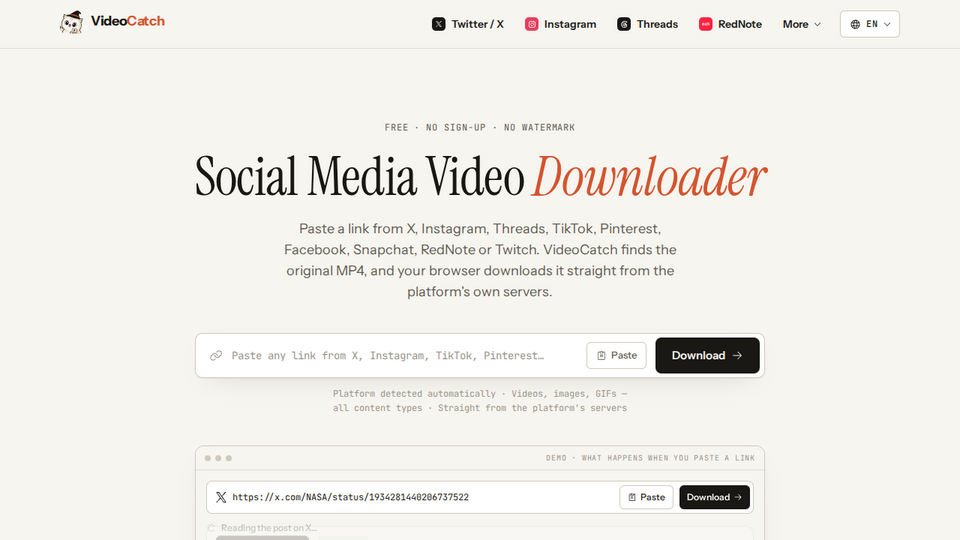Screen dimensions: 960x540
Task: Click the globe icon in the language selector
Action: click(x=855, y=24)
